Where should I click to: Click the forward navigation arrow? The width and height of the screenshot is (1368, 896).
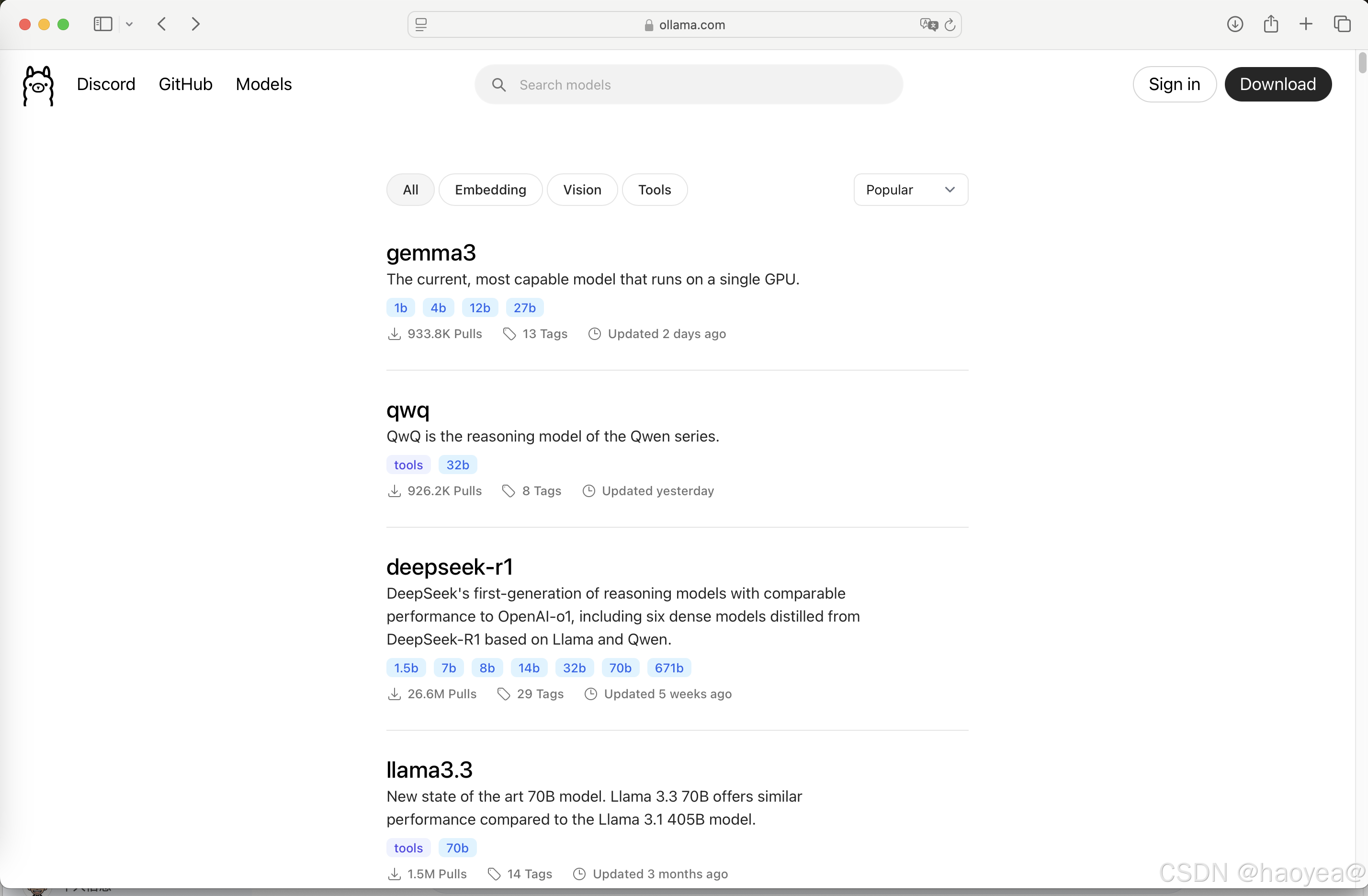(195, 24)
